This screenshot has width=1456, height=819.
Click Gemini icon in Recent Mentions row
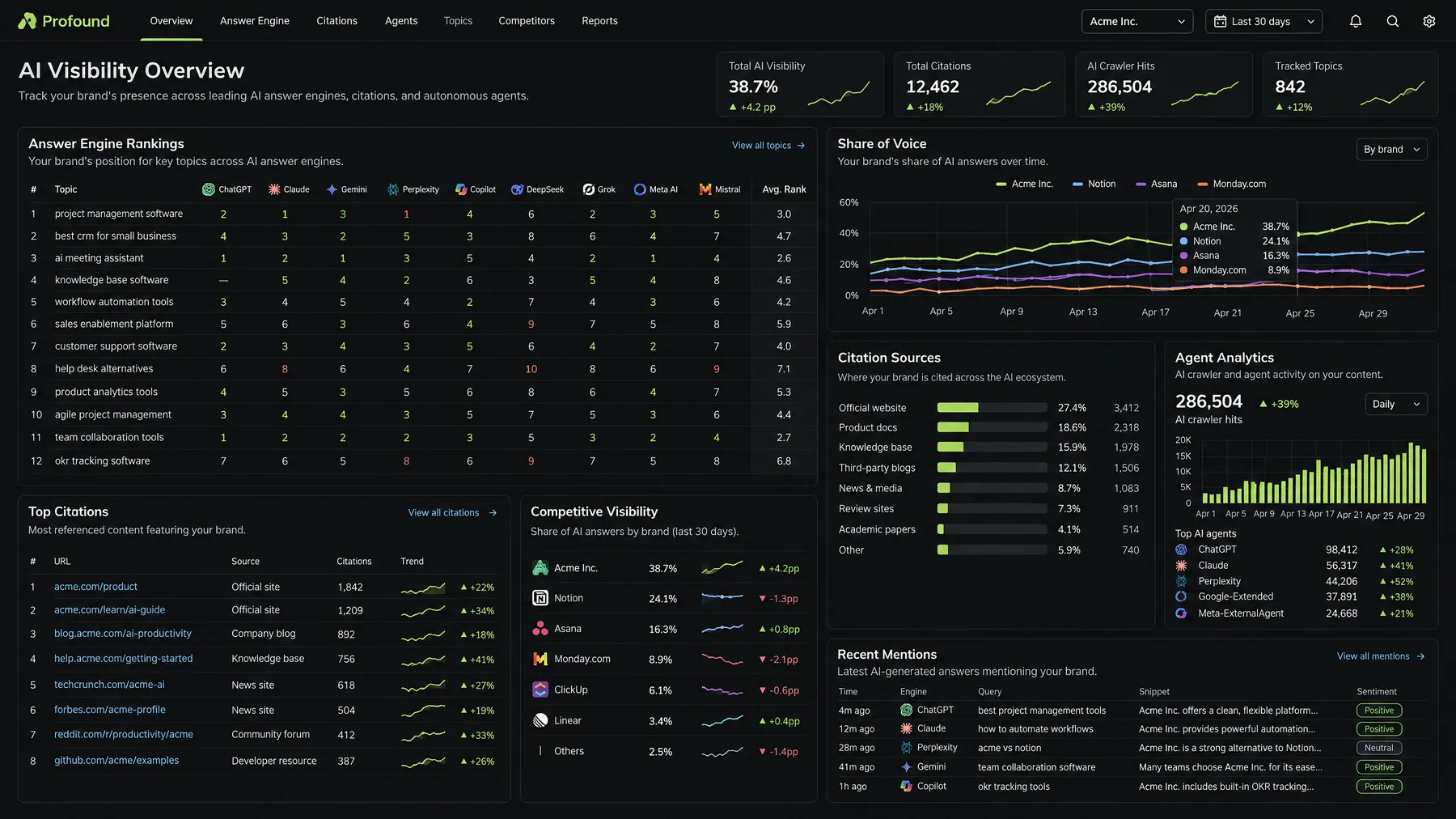tap(906, 766)
